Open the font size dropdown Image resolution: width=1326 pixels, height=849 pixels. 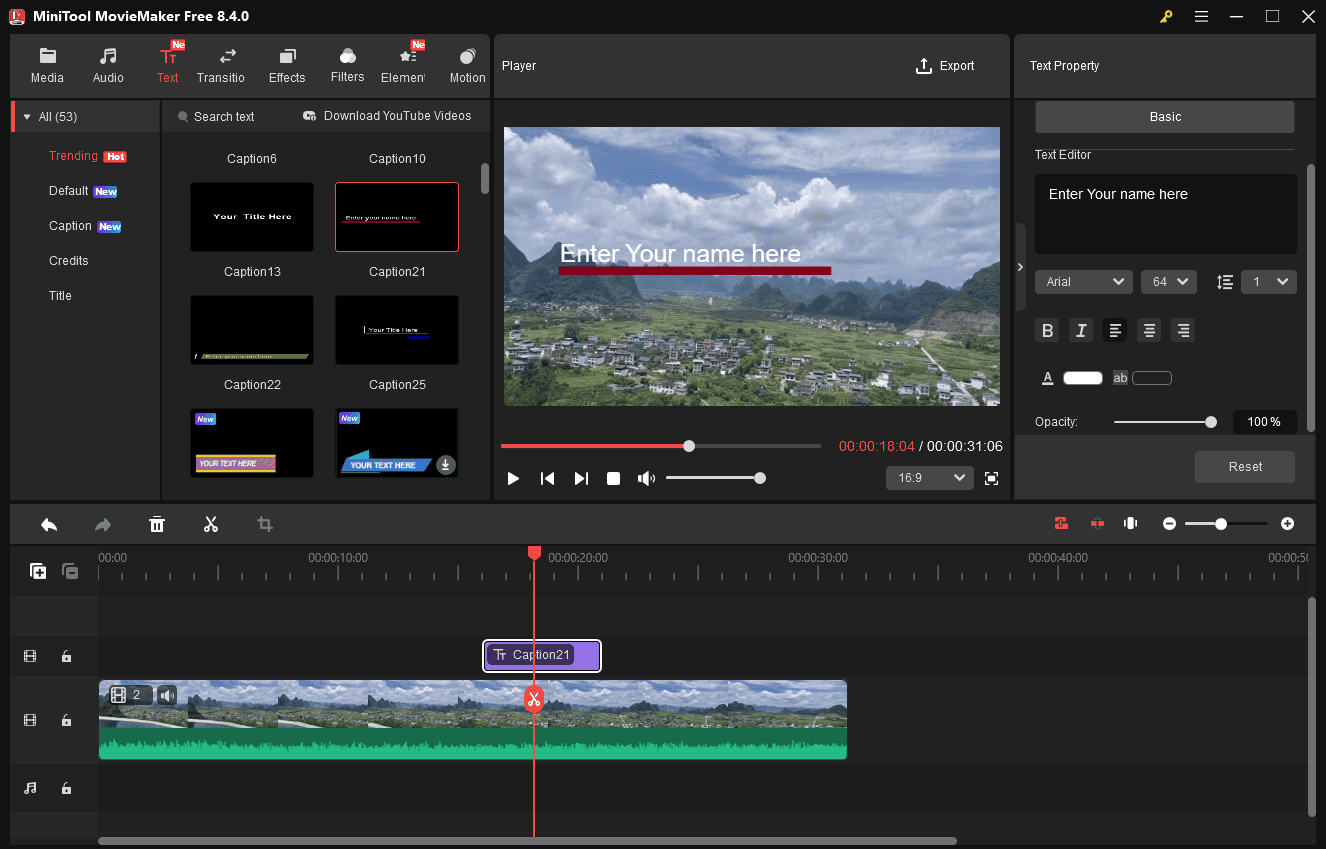[1168, 281]
